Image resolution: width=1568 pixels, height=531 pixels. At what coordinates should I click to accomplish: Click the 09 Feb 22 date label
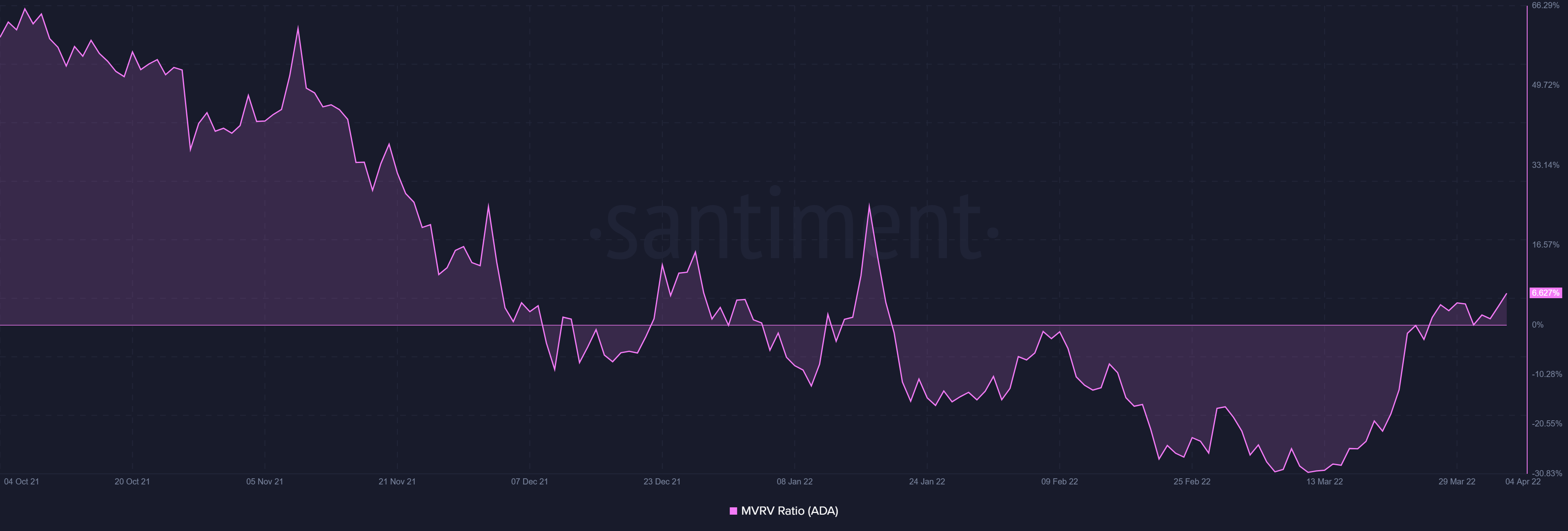click(1059, 482)
